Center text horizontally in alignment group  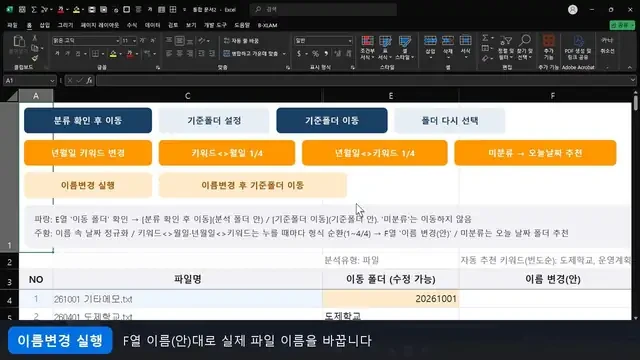pos(179,54)
